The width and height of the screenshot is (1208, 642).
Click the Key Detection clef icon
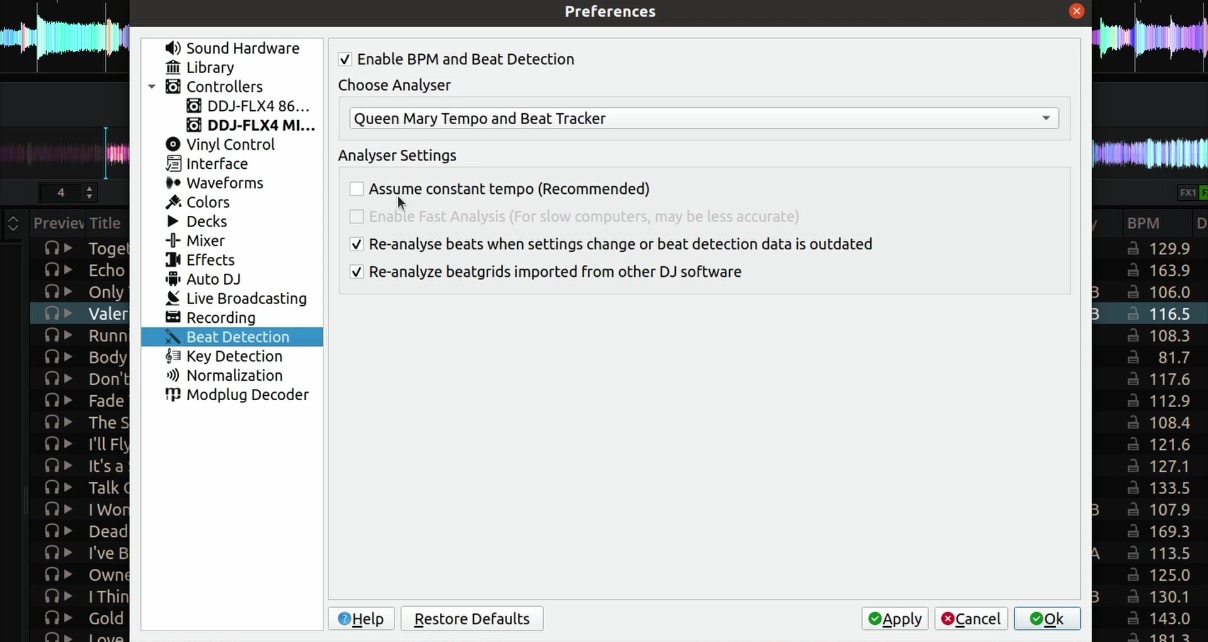[173, 356]
